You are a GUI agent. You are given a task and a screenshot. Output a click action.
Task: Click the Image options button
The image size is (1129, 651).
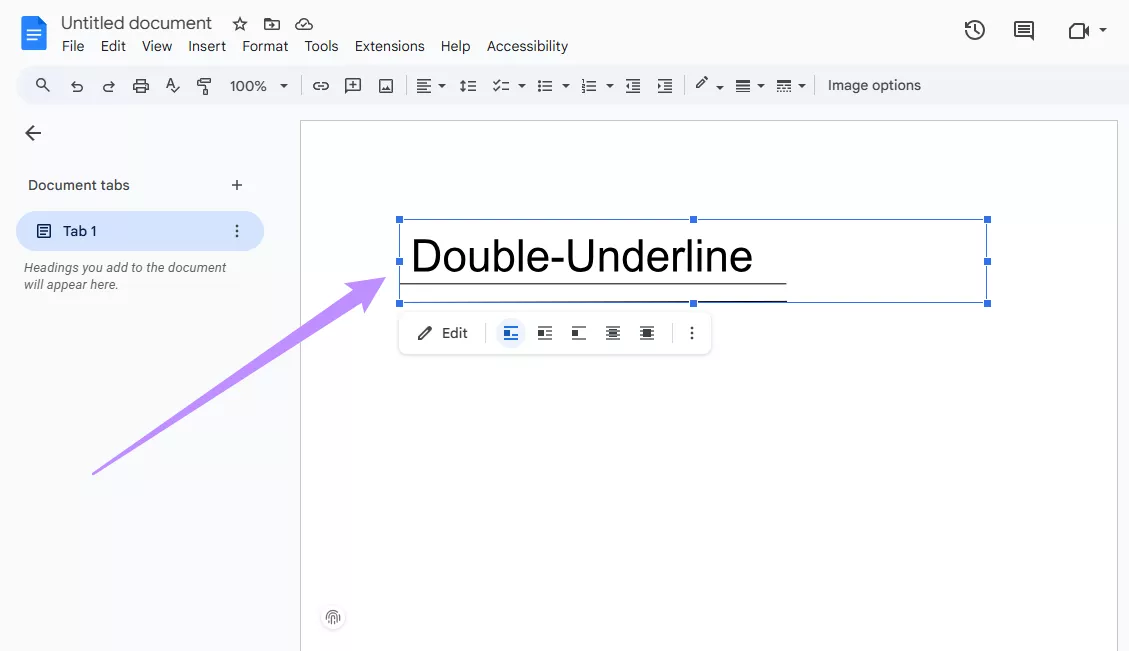874,85
